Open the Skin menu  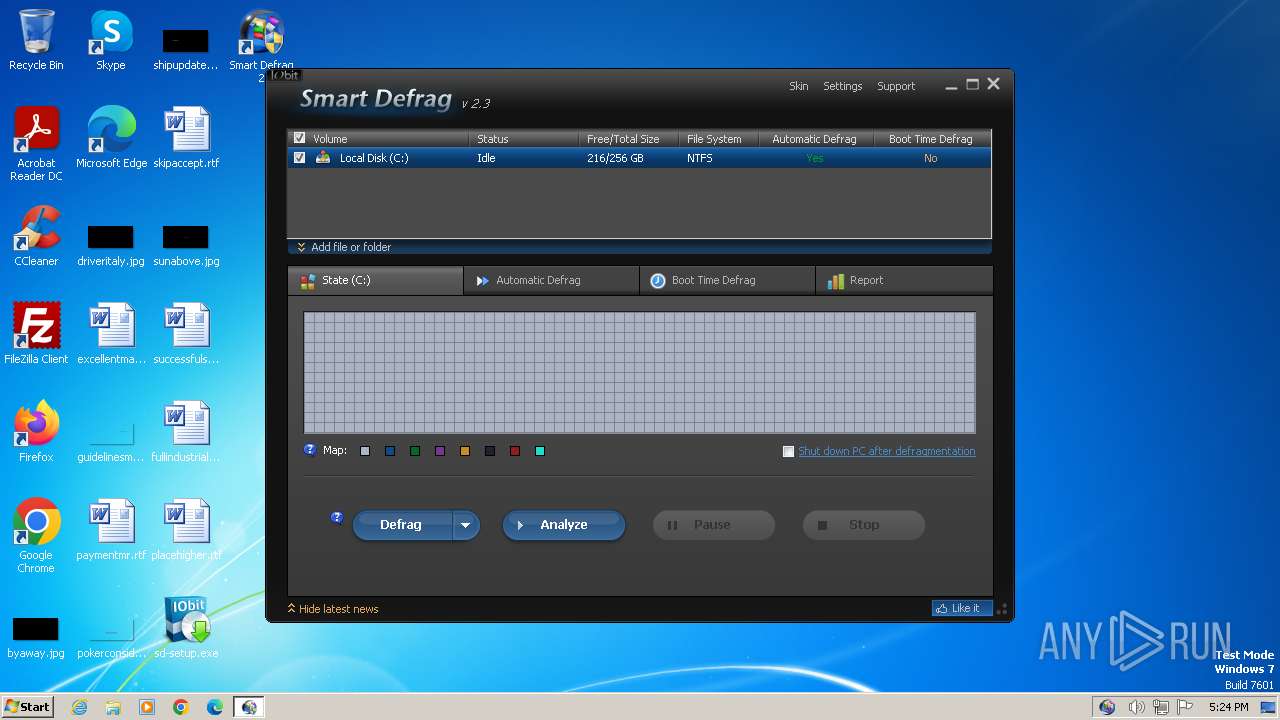pyautogui.click(x=799, y=86)
